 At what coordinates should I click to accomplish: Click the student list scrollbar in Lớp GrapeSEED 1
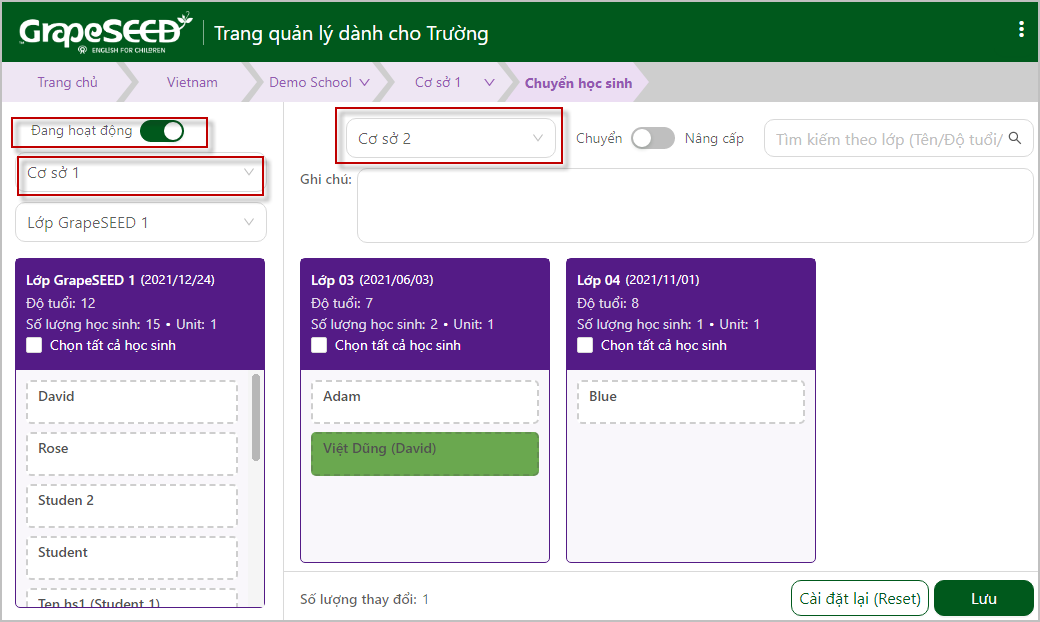[256, 418]
